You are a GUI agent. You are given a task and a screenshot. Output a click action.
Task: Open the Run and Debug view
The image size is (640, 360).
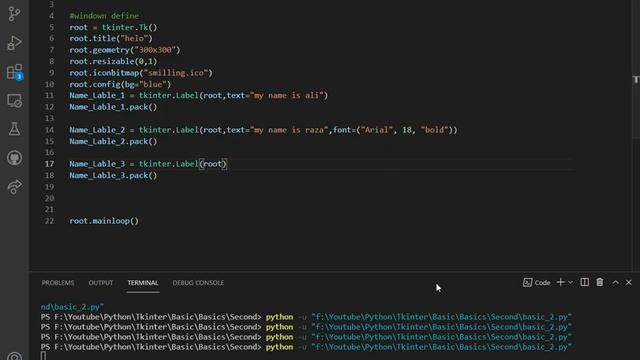coord(14,43)
